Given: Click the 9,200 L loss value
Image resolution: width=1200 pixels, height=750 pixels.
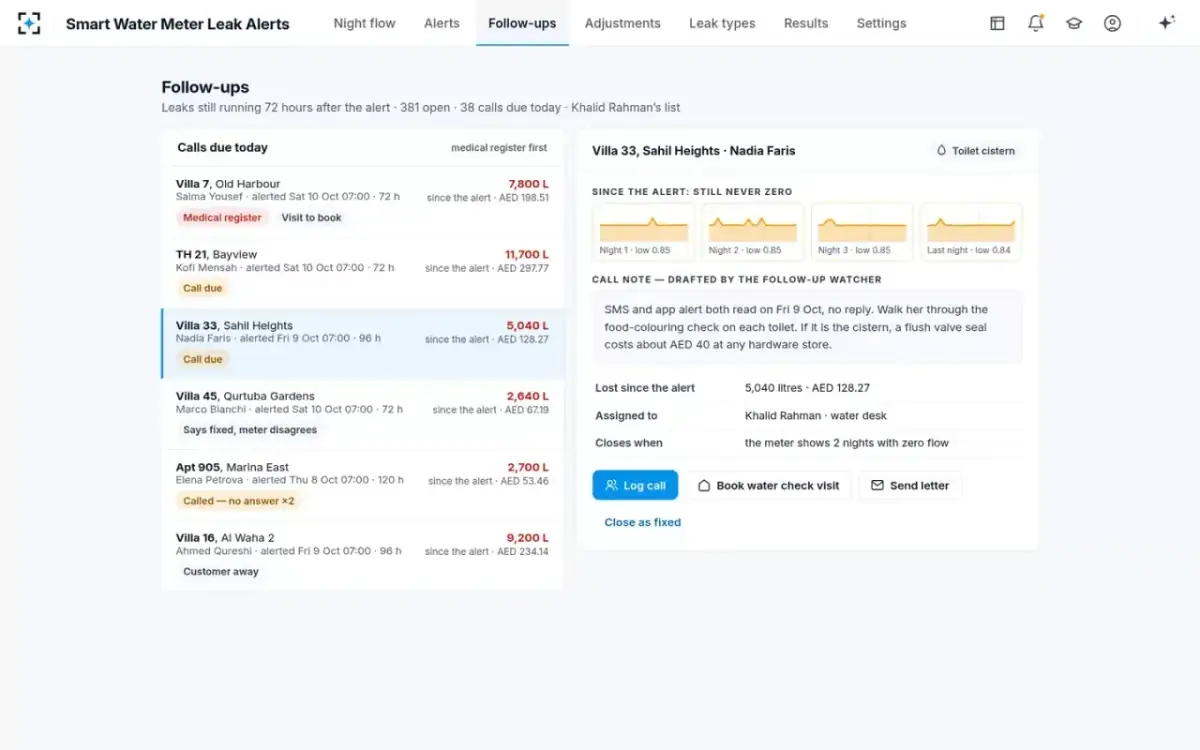Looking at the screenshot, I should (x=528, y=538).
